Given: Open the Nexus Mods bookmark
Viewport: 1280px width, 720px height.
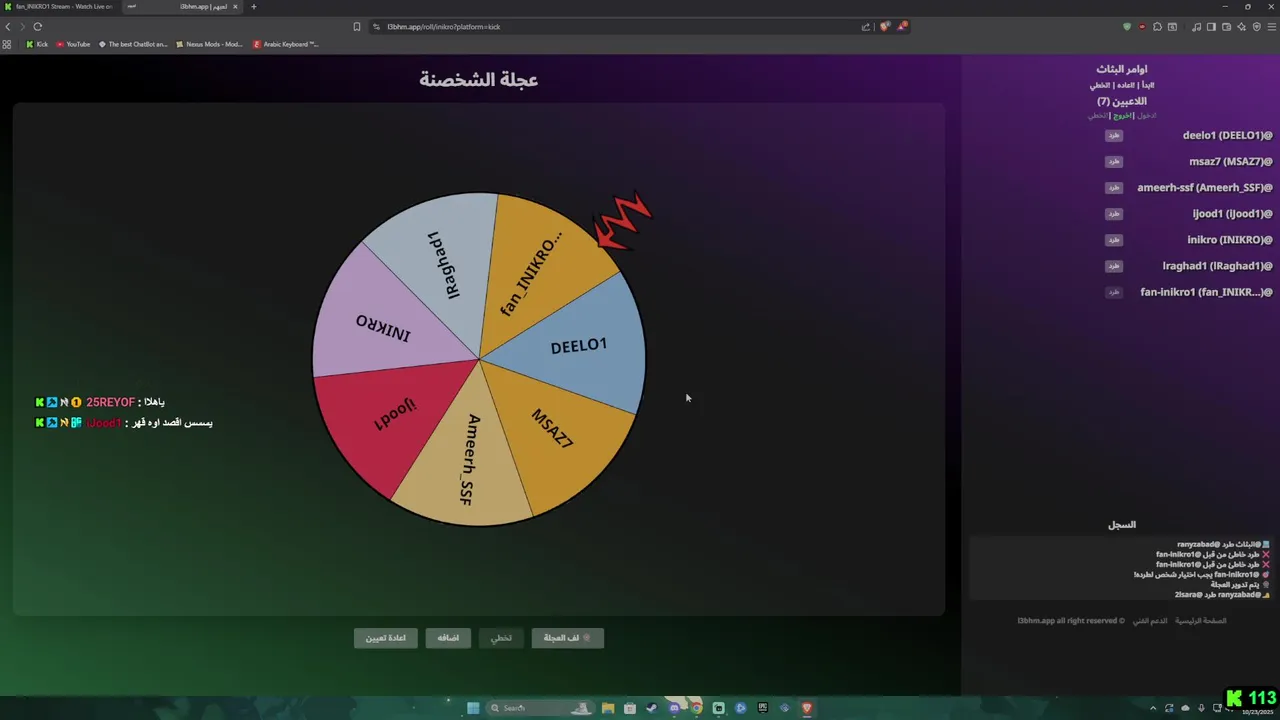Looking at the screenshot, I should tap(210, 44).
